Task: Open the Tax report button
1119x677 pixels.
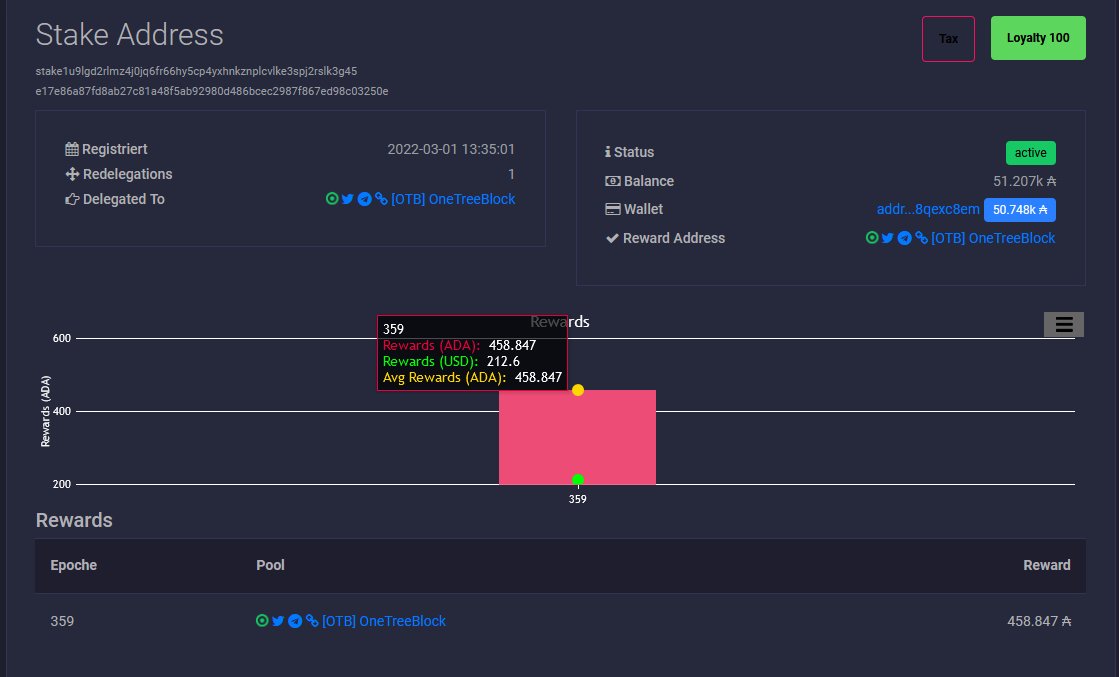Action: tap(948, 39)
